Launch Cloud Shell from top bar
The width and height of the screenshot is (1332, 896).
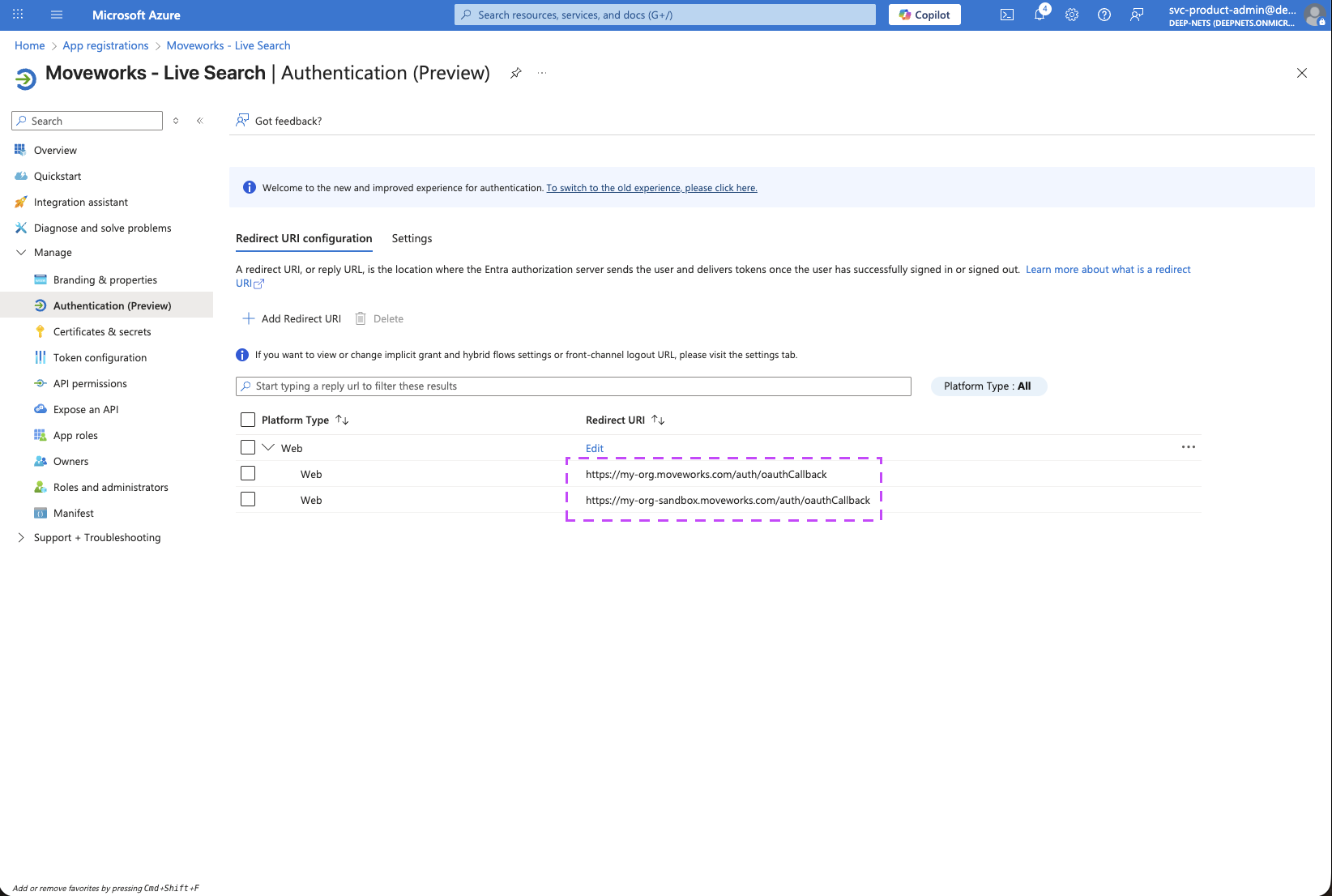tap(1007, 15)
